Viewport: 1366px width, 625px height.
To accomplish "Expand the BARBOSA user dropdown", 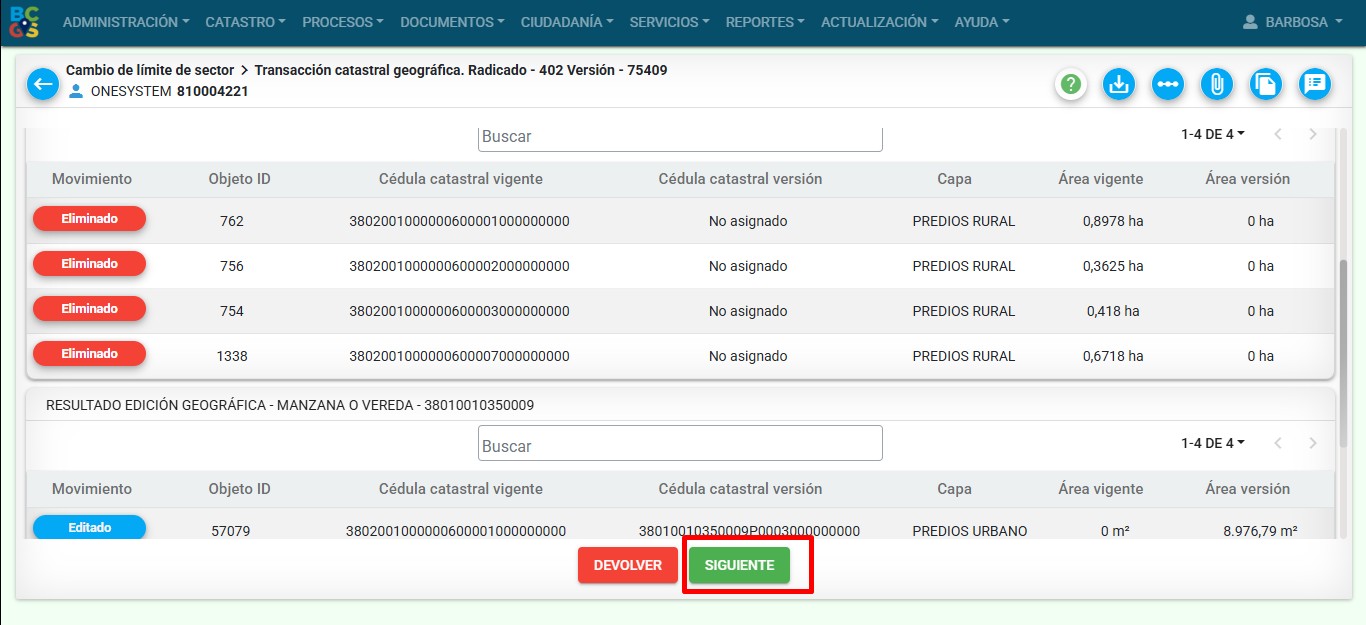I will (x=1292, y=22).
